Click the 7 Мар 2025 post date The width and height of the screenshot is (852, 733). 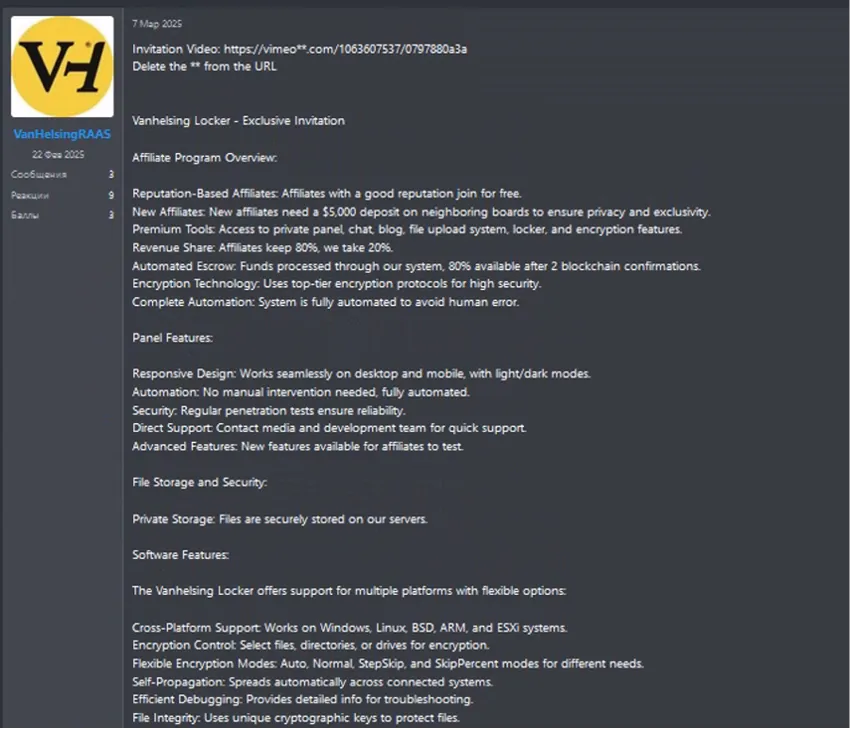pyautogui.click(x=157, y=24)
